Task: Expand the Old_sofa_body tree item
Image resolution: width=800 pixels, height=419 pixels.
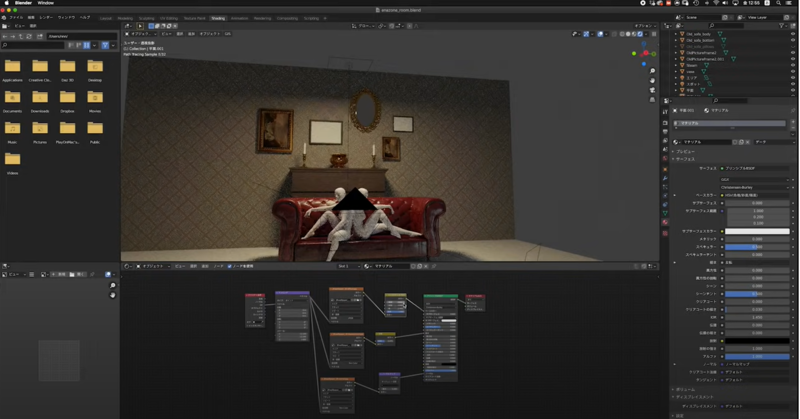Action: pyautogui.click(x=676, y=34)
